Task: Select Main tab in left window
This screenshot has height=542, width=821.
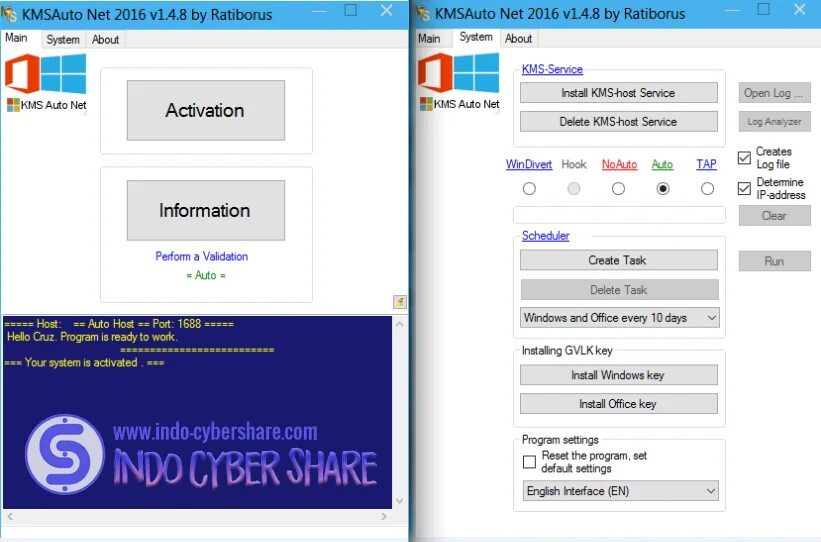Action: 16,38
